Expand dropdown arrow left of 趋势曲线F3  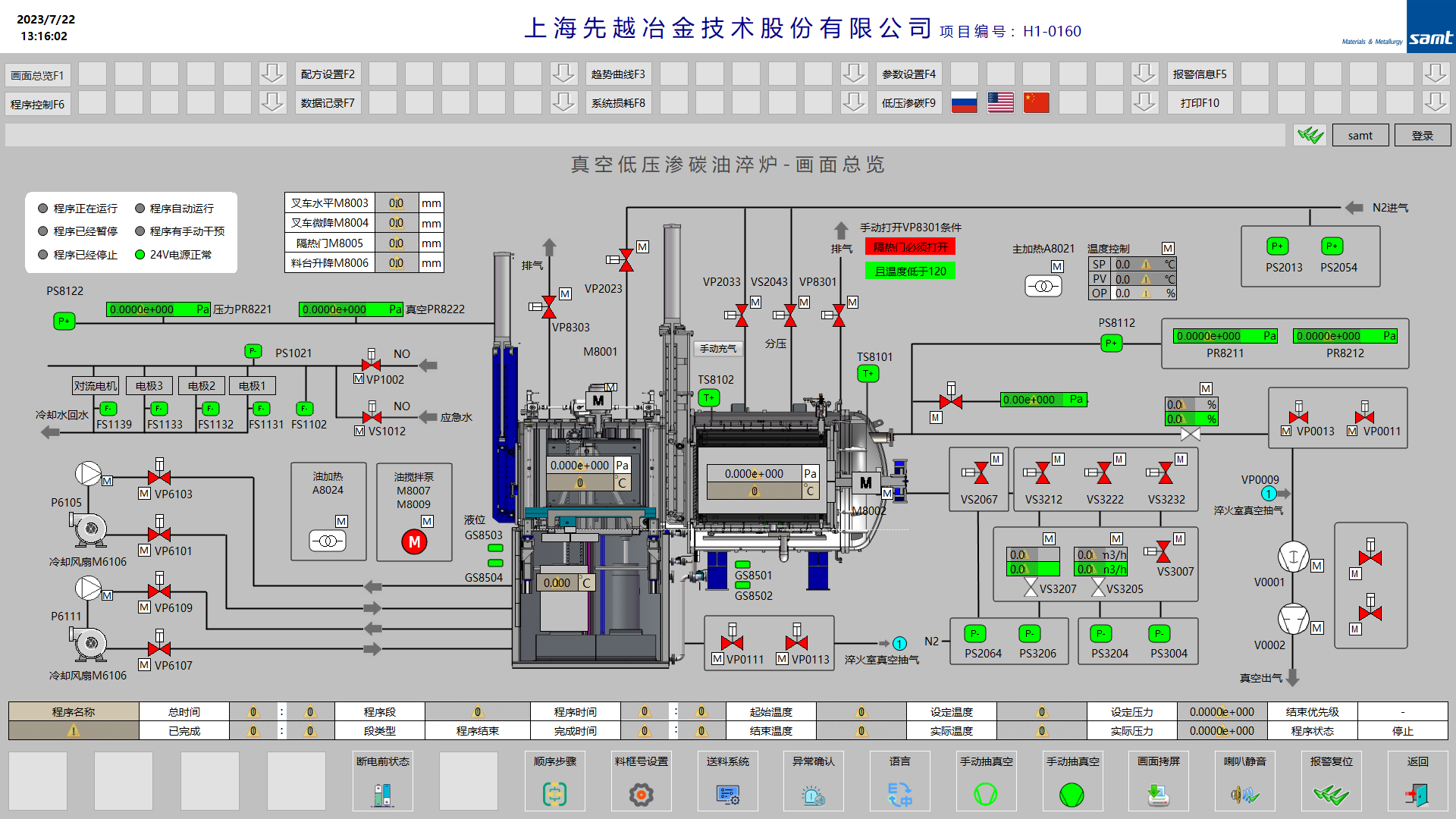(563, 74)
